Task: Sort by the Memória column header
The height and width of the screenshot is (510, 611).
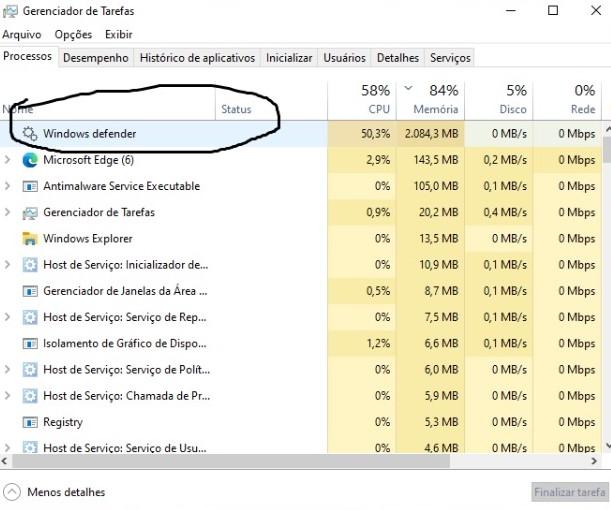Action: [x=431, y=100]
